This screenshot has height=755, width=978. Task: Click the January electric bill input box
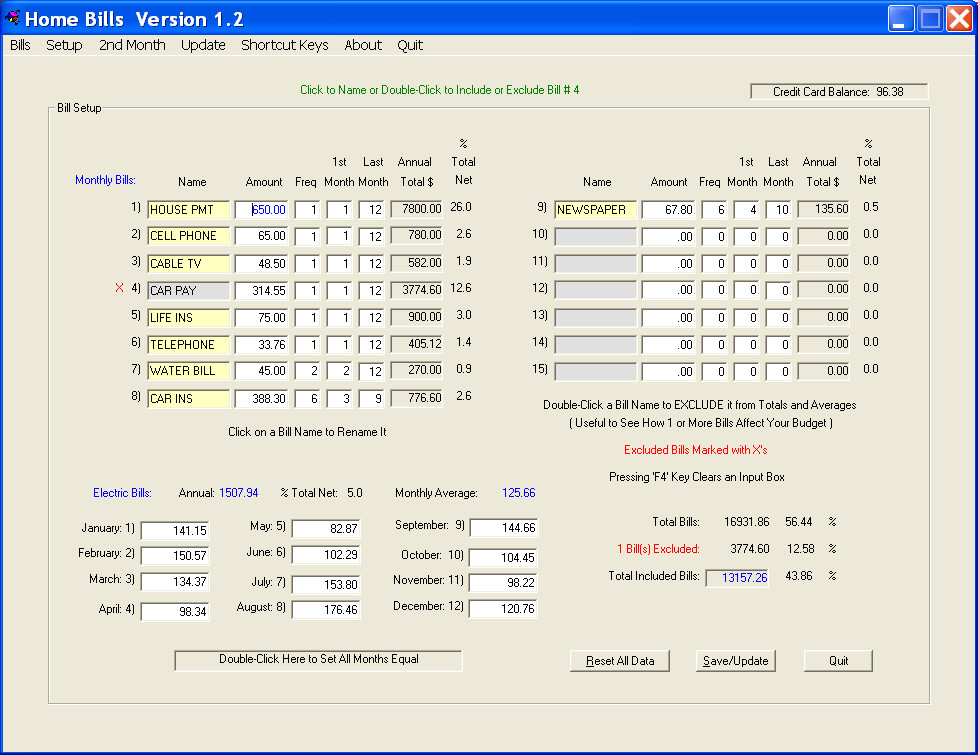pos(175,531)
